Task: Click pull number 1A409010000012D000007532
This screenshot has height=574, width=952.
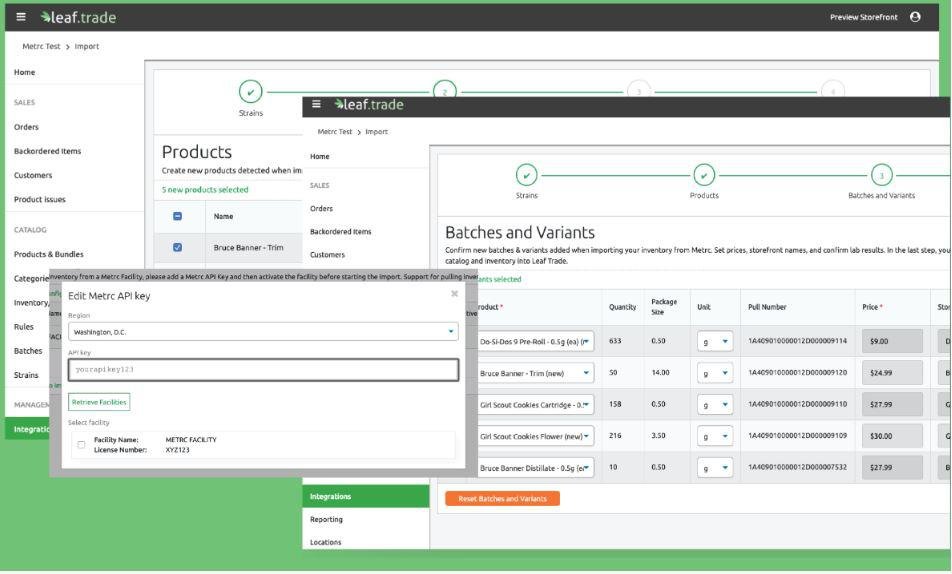Action: click(797, 467)
